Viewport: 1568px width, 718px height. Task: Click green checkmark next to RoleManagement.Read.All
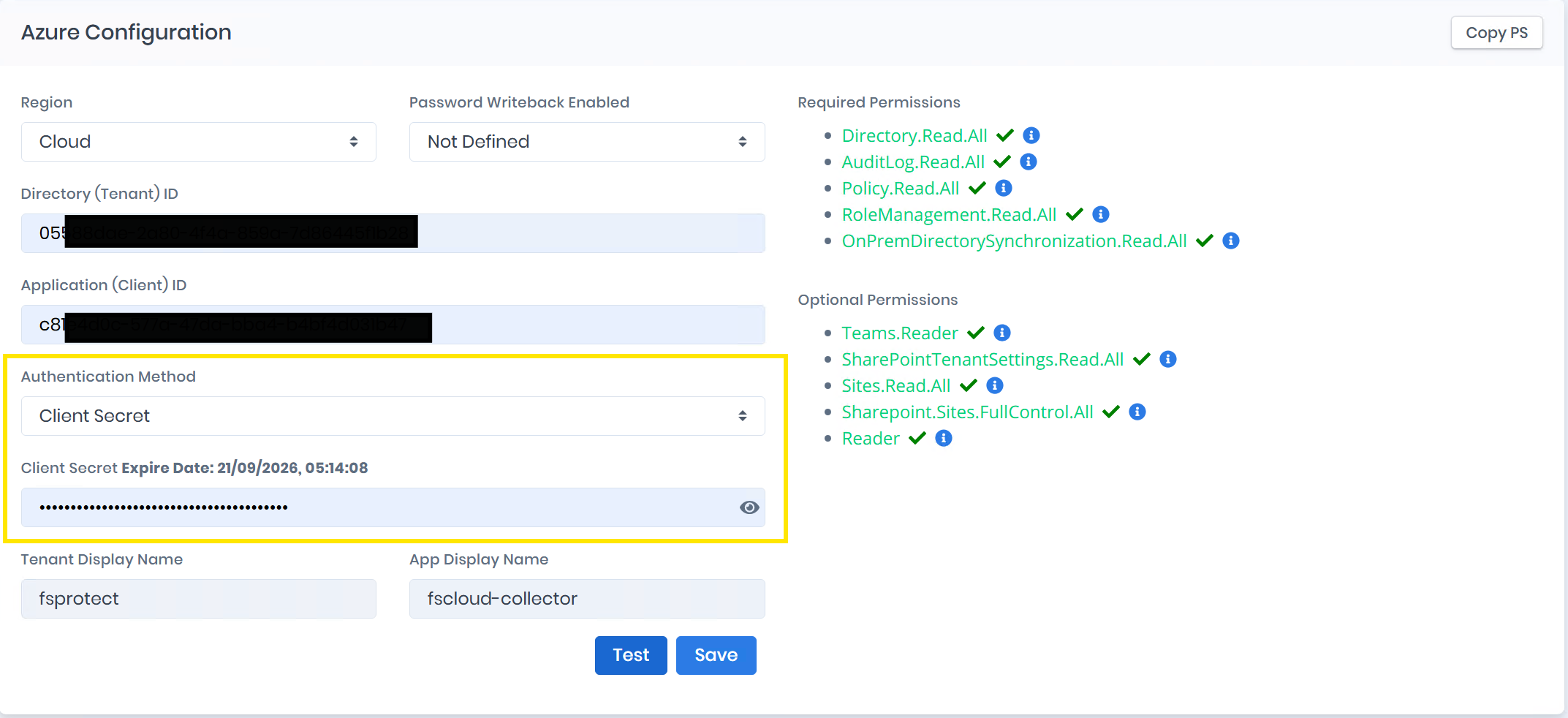[1075, 214]
